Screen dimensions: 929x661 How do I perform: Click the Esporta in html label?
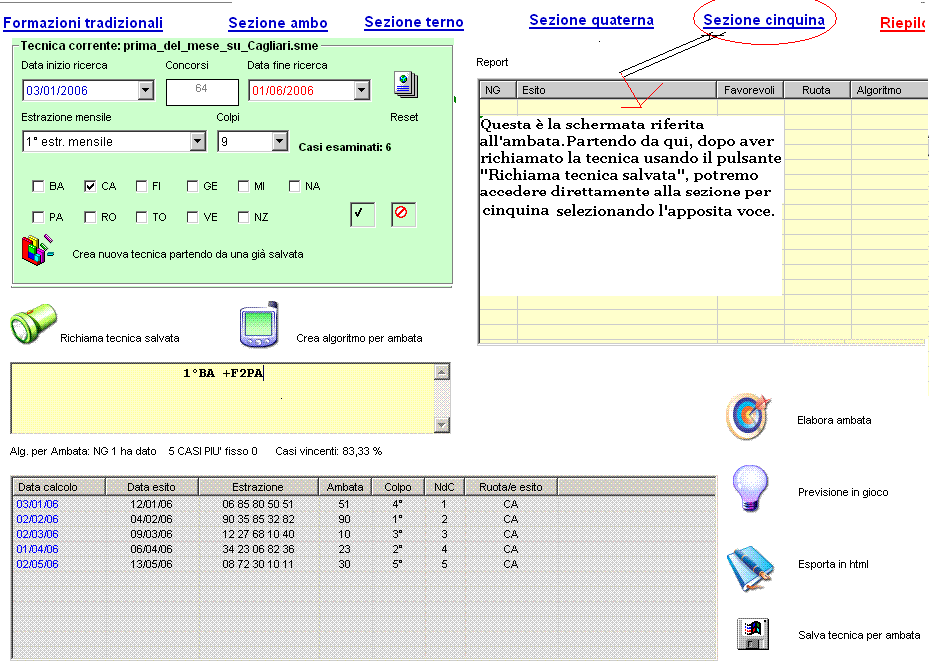pos(833,564)
